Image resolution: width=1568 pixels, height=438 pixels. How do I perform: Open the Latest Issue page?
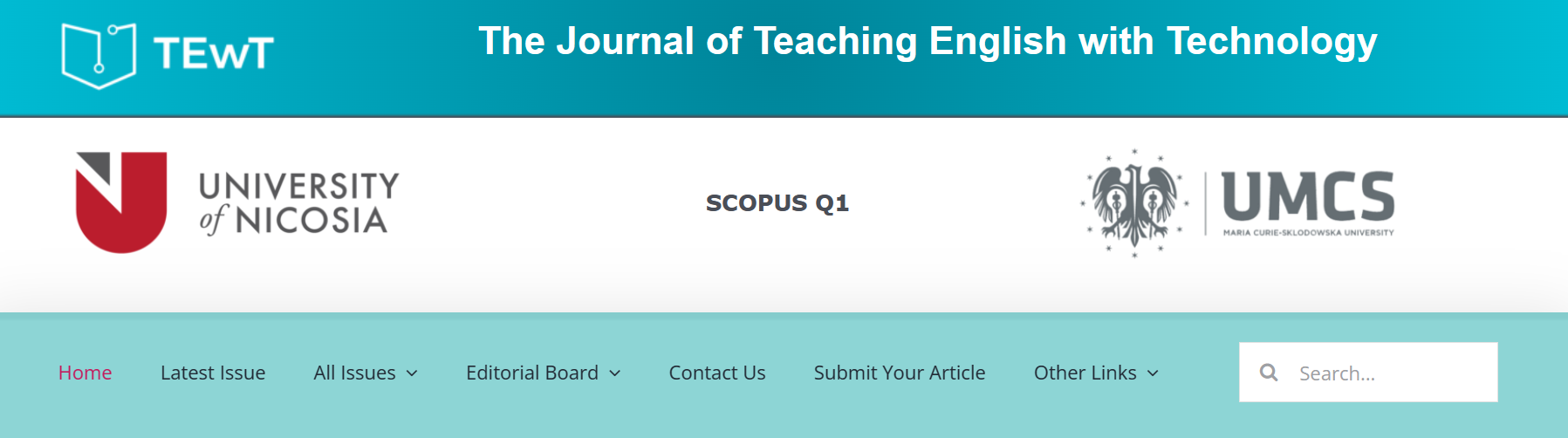click(x=213, y=373)
